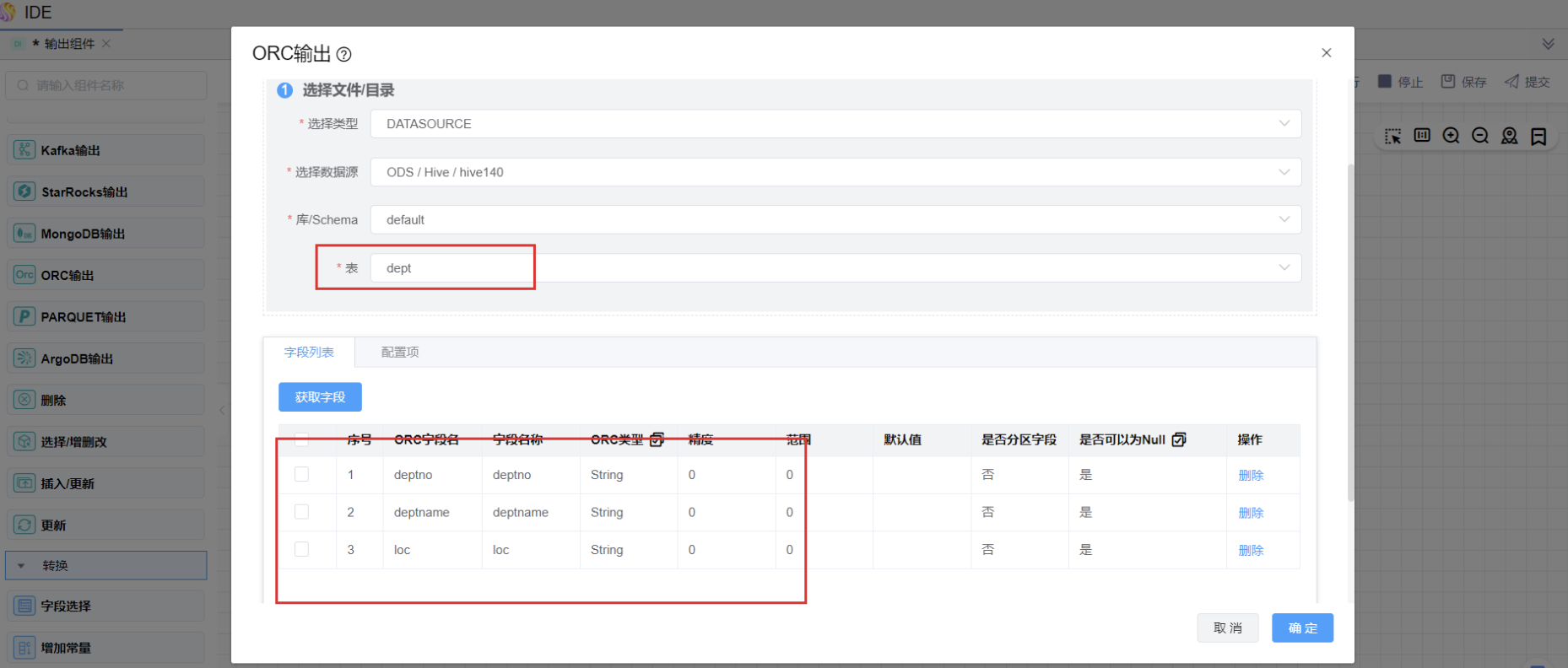Reset canvas to 1:1 actual size

(x=1422, y=135)
